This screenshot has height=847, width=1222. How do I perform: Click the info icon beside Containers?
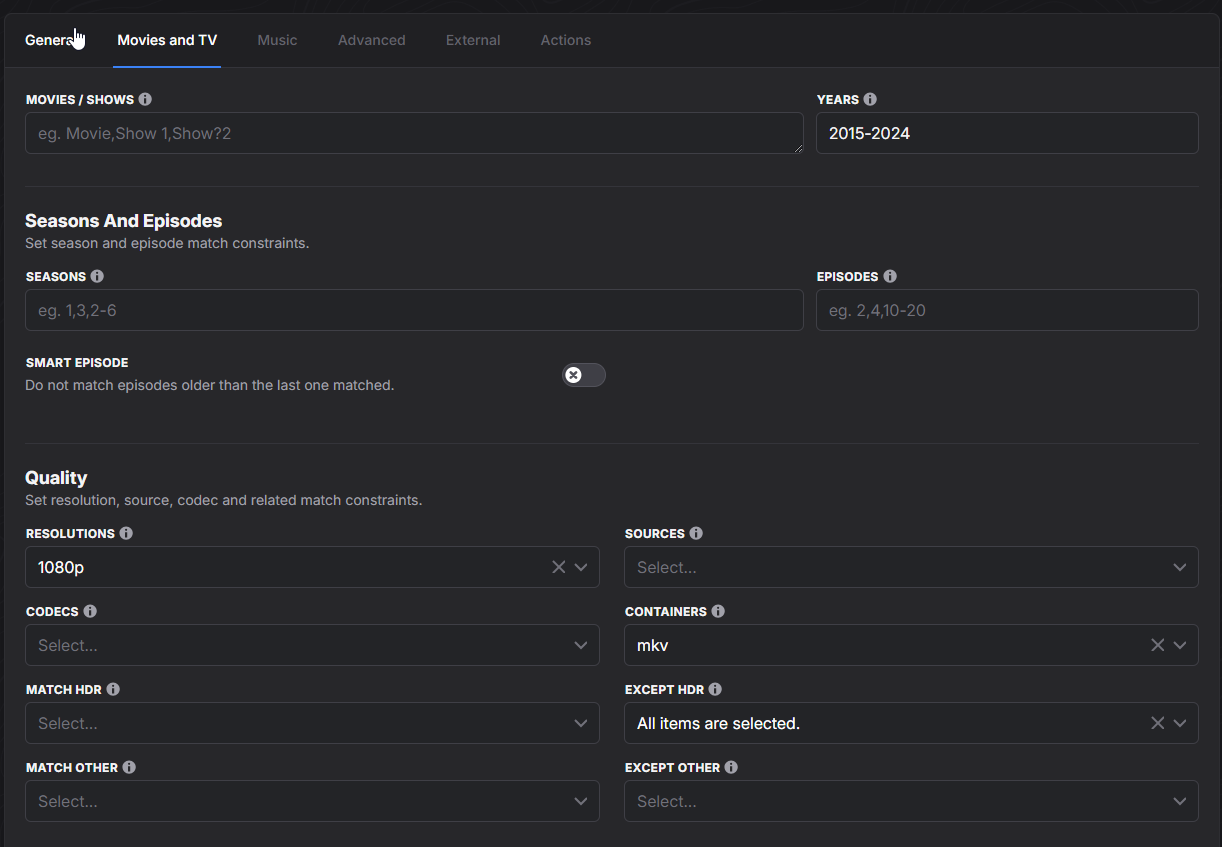tap(718, 611)
